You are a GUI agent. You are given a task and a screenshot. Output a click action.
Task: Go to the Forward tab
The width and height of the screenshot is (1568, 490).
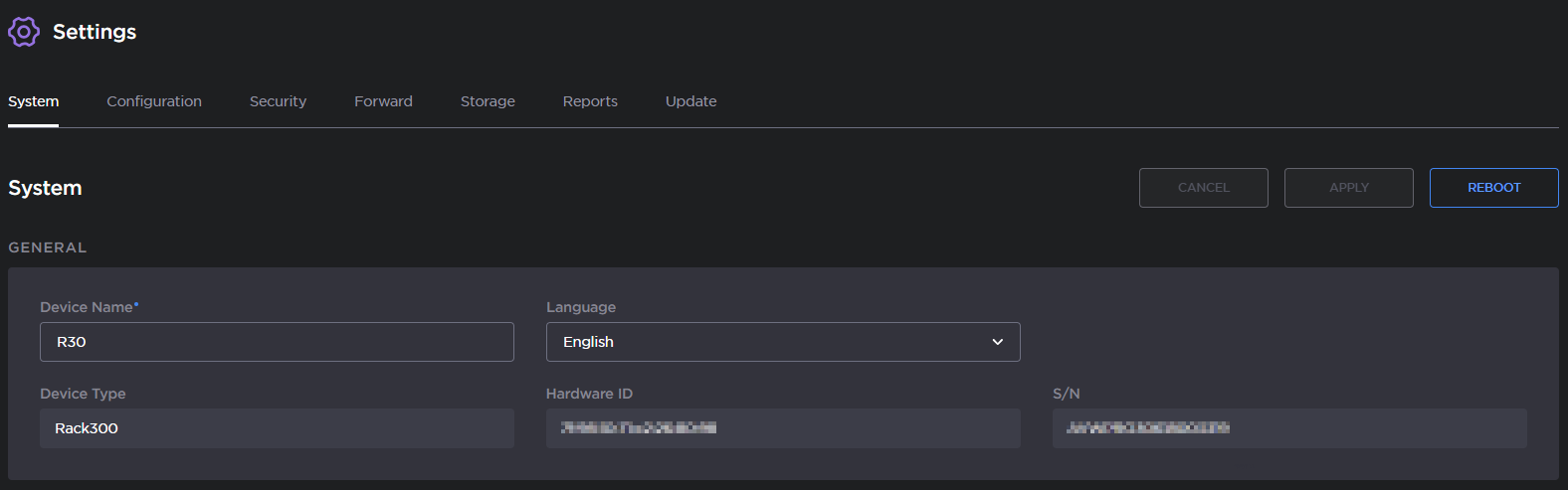(383, 101)
